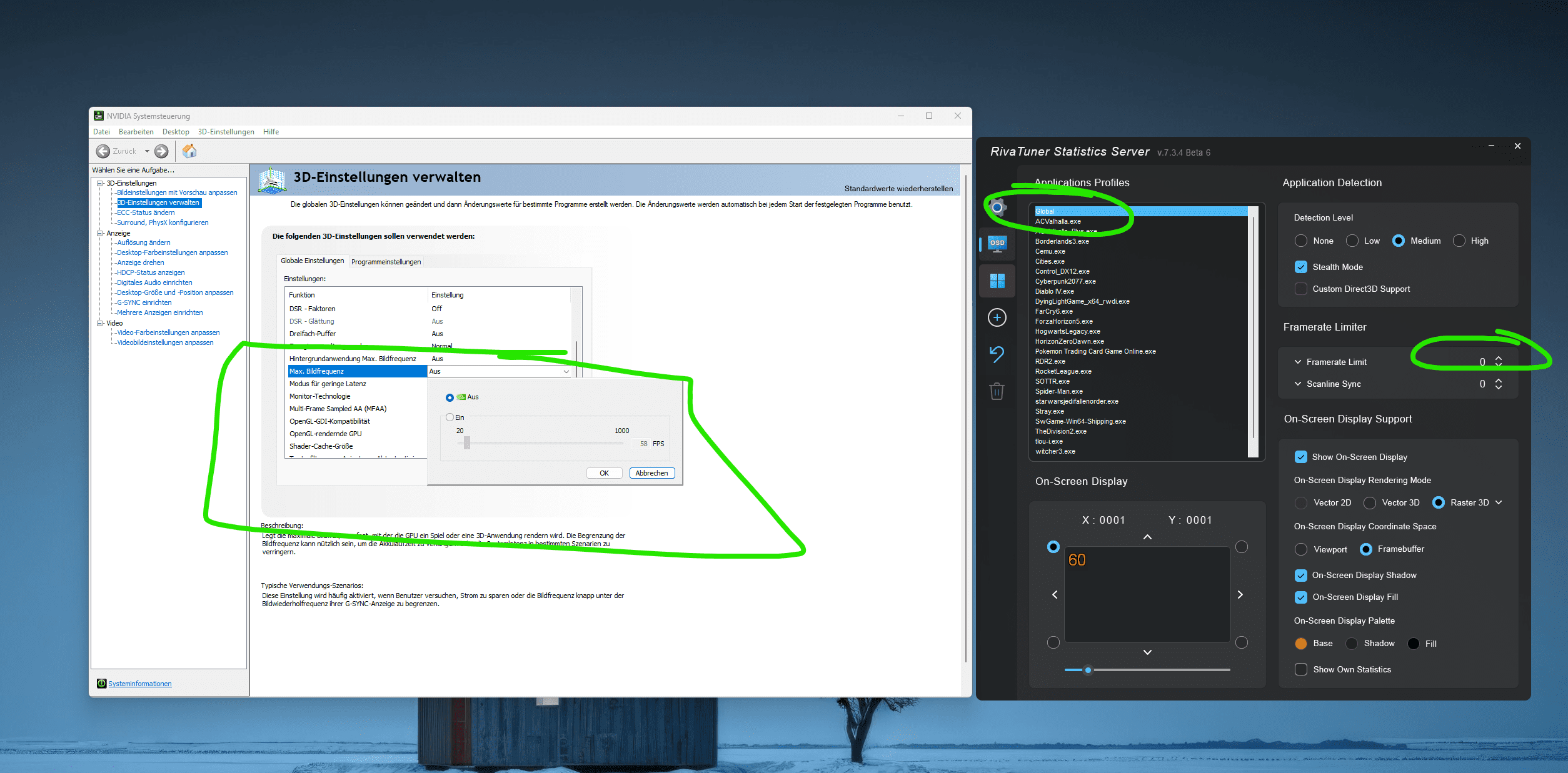Open the Datei menu
The image size is (1568, 773).
click(x=101, y=132)
